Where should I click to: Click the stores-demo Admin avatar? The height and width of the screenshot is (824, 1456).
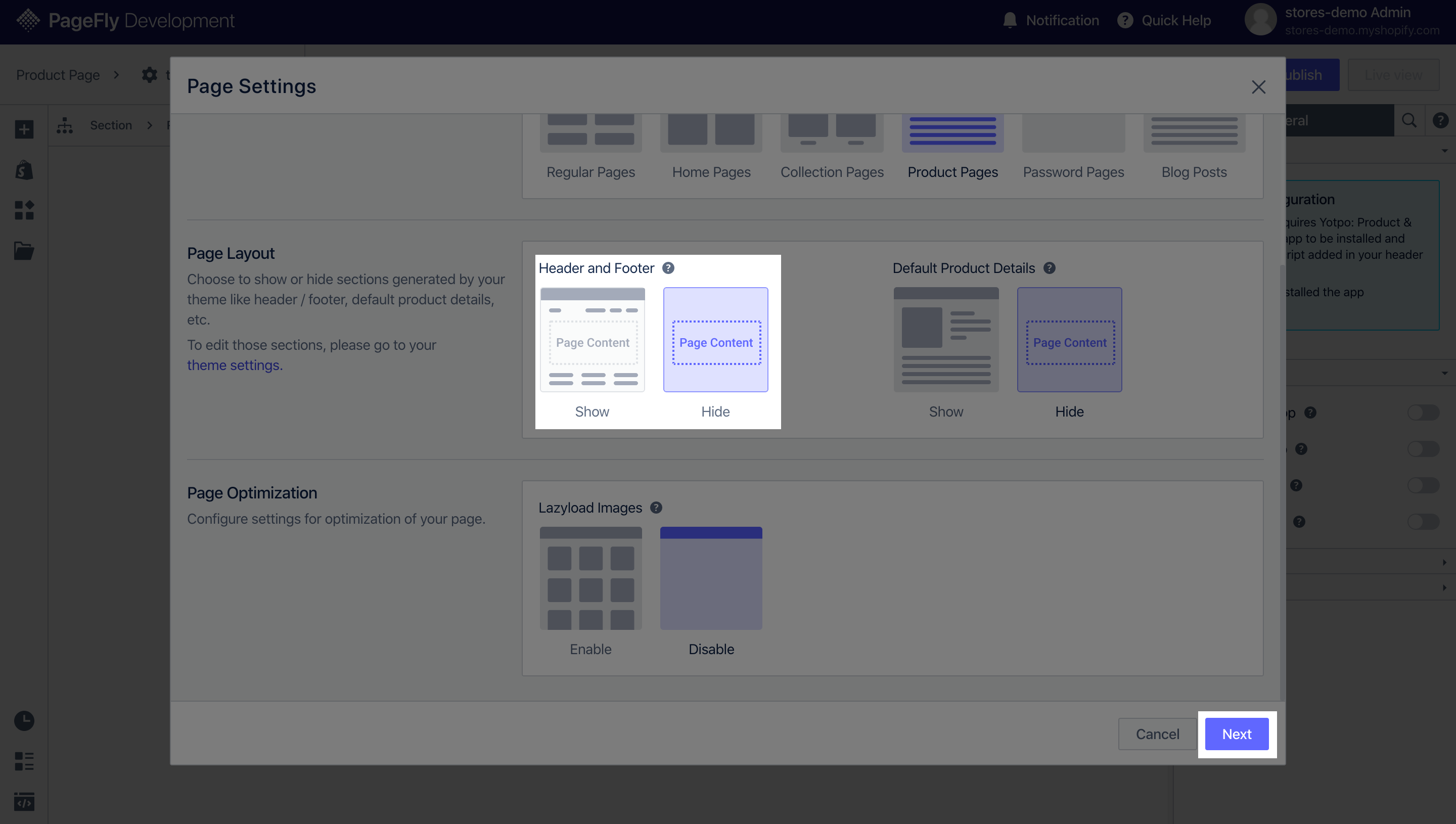tap(1260, 20)
